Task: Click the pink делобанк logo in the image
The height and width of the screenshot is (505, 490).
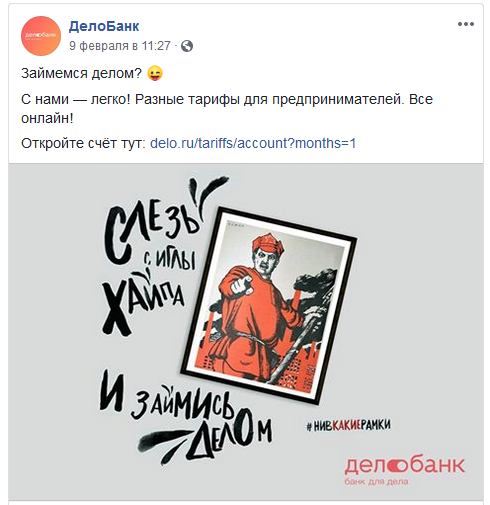Action: [404, 464]
